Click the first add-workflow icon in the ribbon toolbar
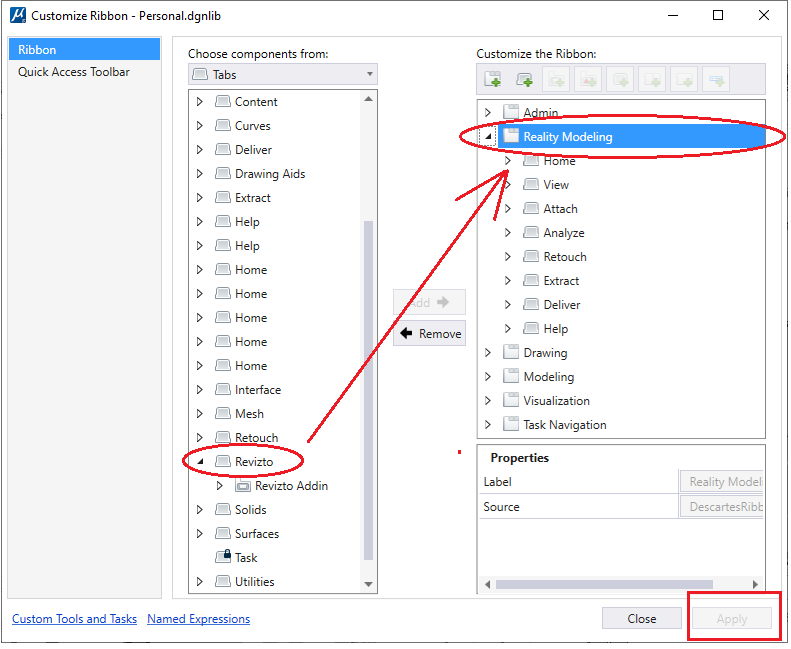 coord(492,79)
